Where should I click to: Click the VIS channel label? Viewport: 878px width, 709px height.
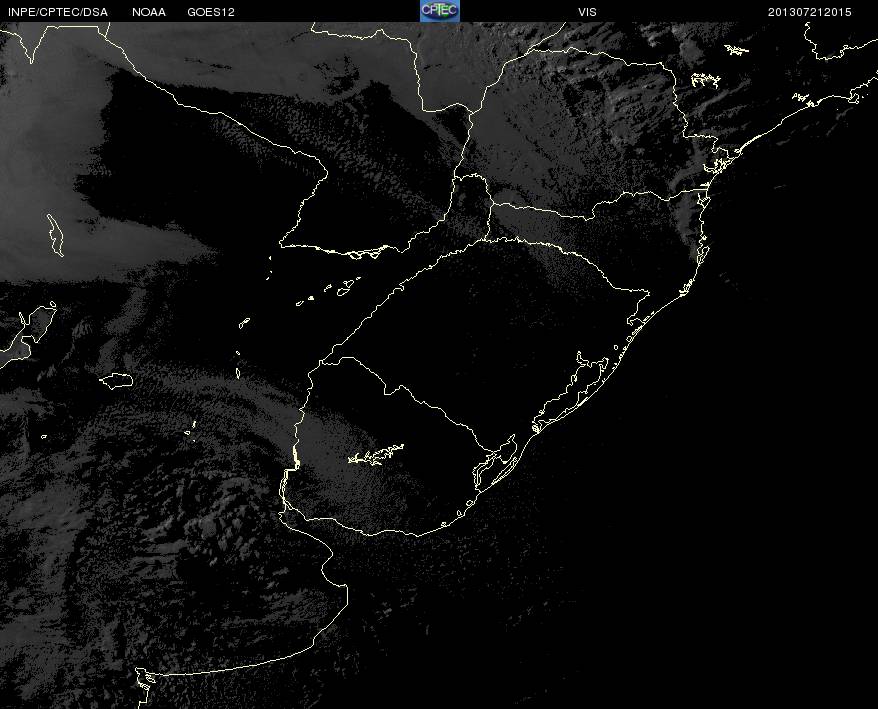(x=587, y=12)
